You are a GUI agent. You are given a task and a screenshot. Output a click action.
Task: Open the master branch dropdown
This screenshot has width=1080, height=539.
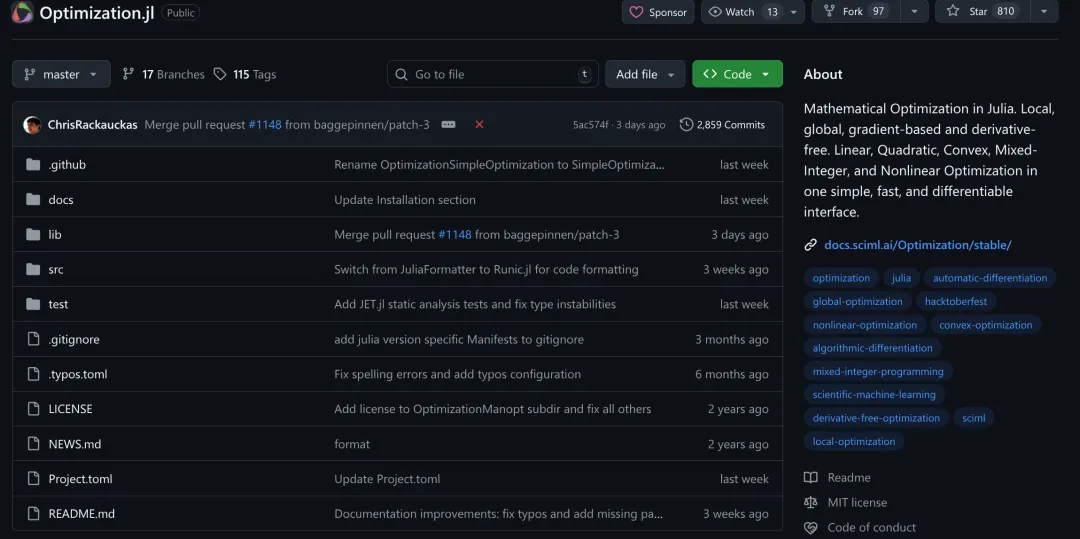pyautogui.click(x=61, y=74)
